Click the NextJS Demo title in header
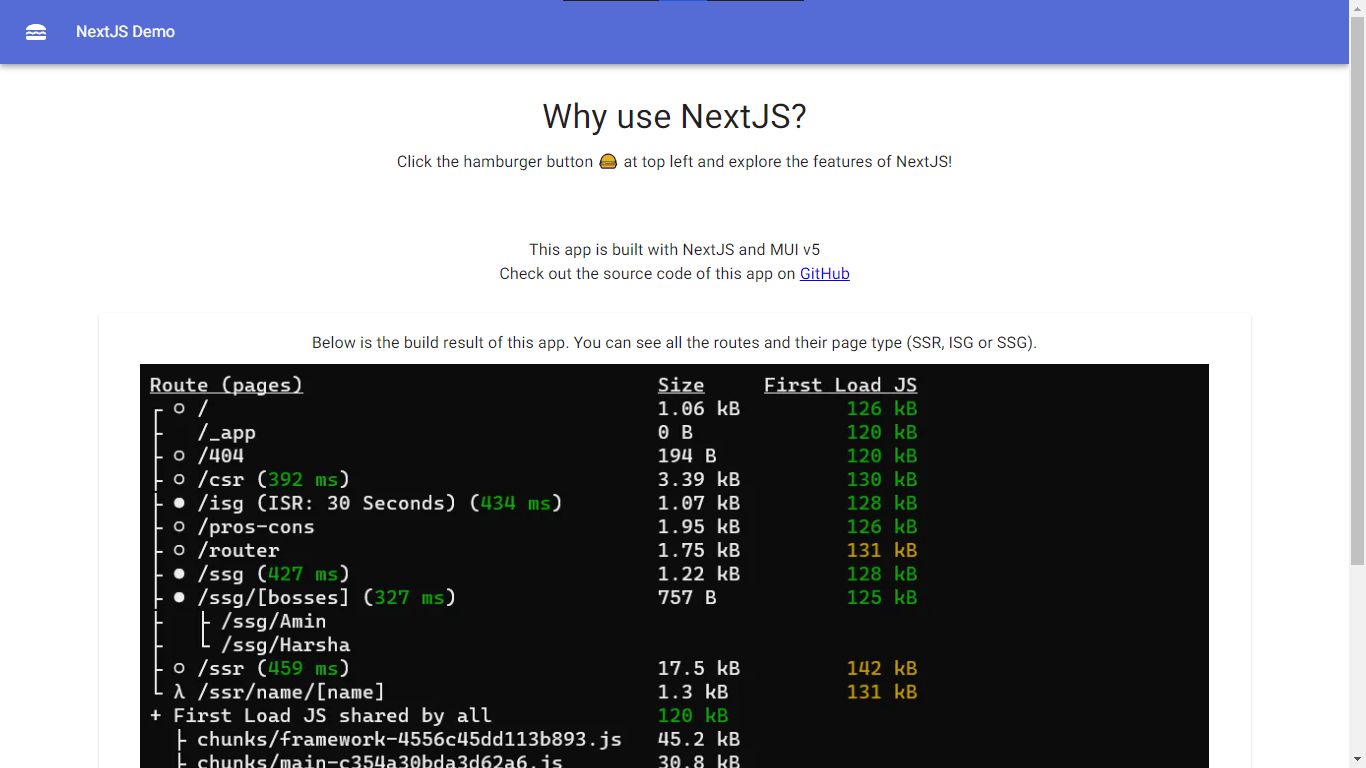The height and width of the screenshot is (768, 1366). click(125, 32)
